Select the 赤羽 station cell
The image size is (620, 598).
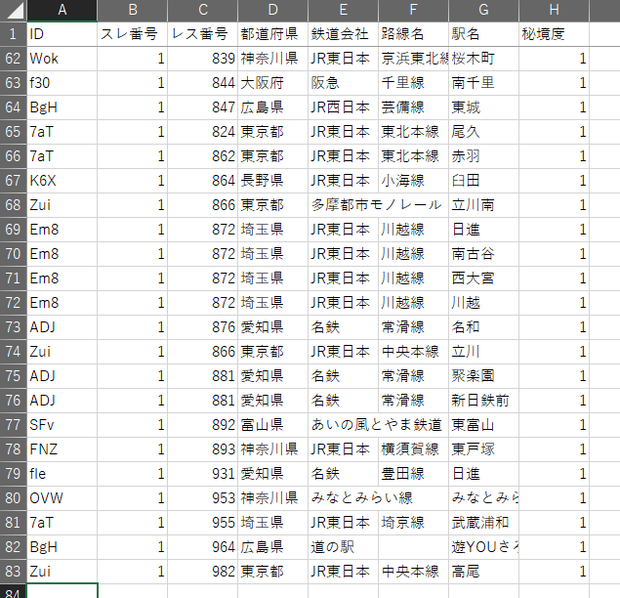point(484,156)
